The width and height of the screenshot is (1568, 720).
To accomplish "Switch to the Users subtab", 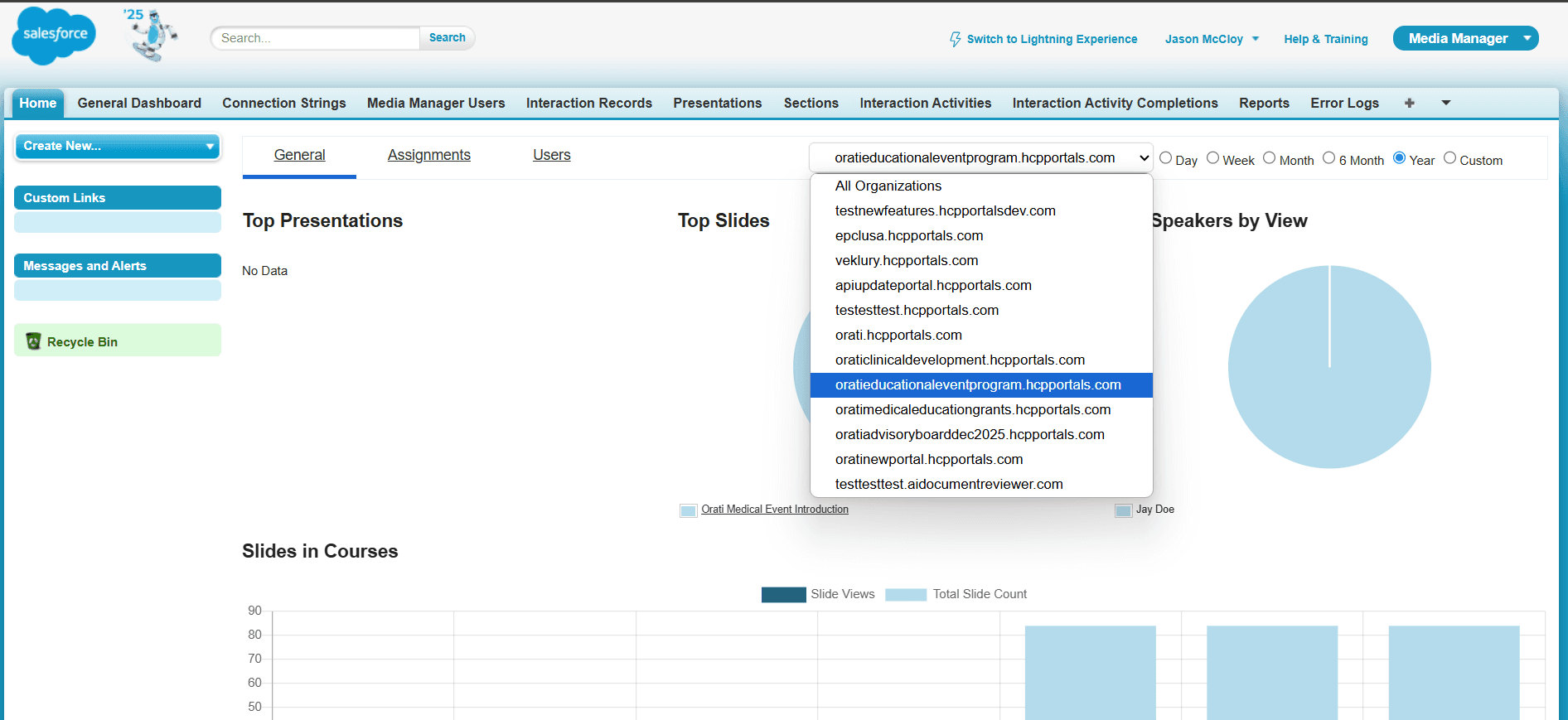I will pyautogui.click(x=552, y=155).
